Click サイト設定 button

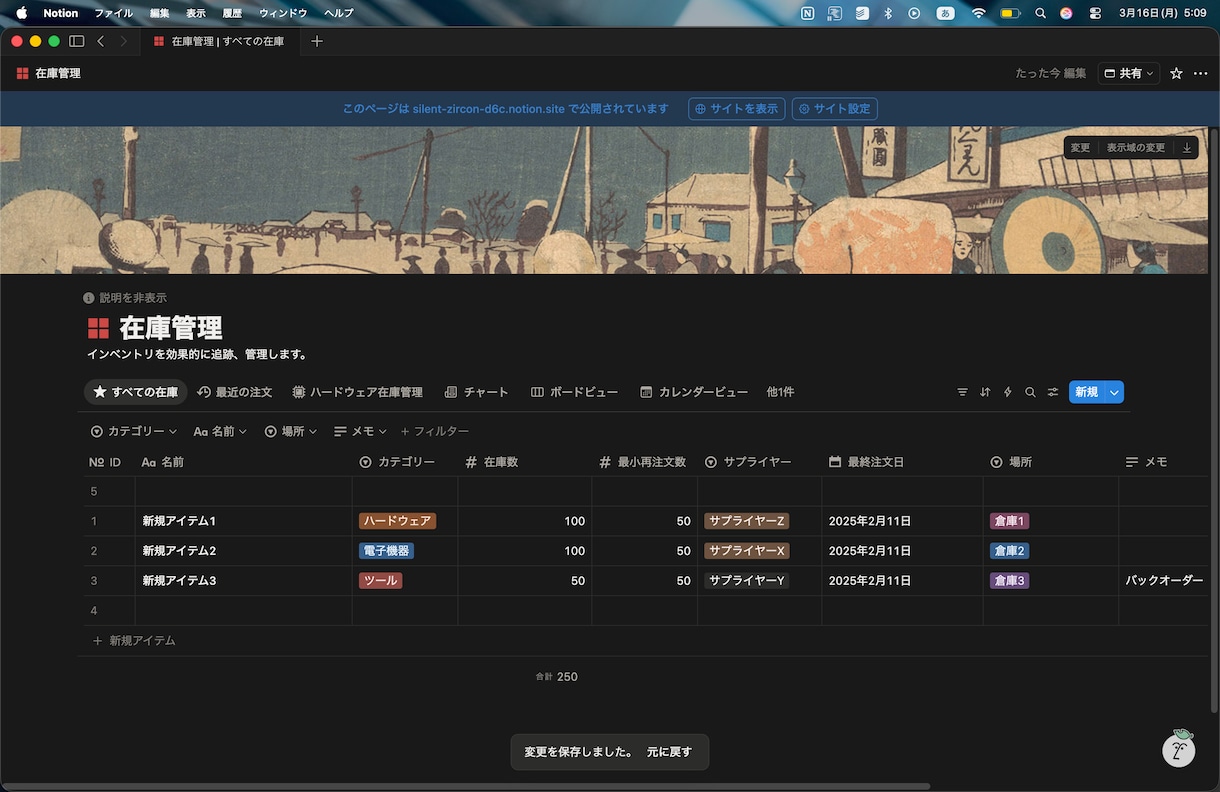pos(834,109)
